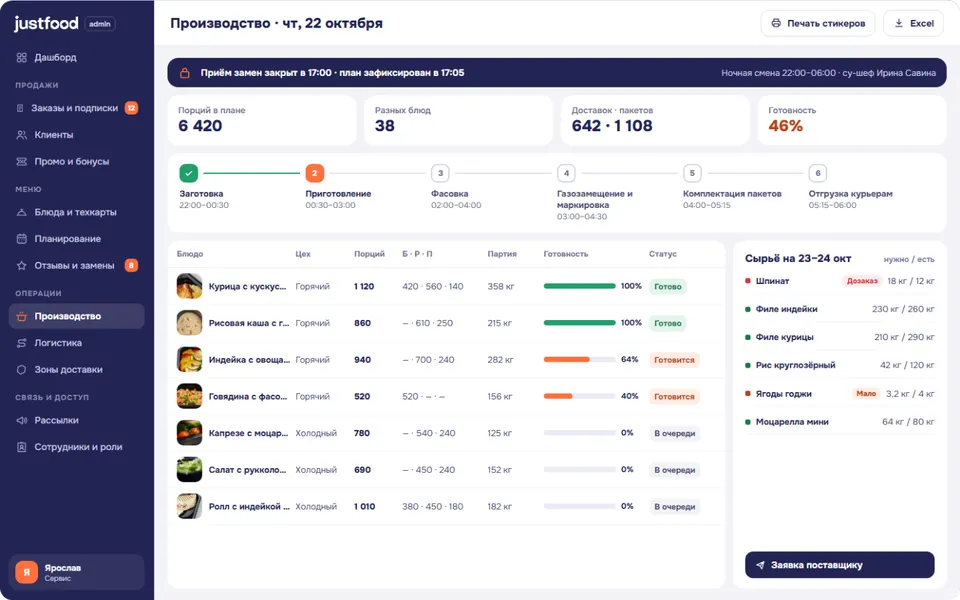Click the Готово status of Рисовая каша
This screenshot has width=960, height=600.
pyautogui.click(x=667, y=323)
